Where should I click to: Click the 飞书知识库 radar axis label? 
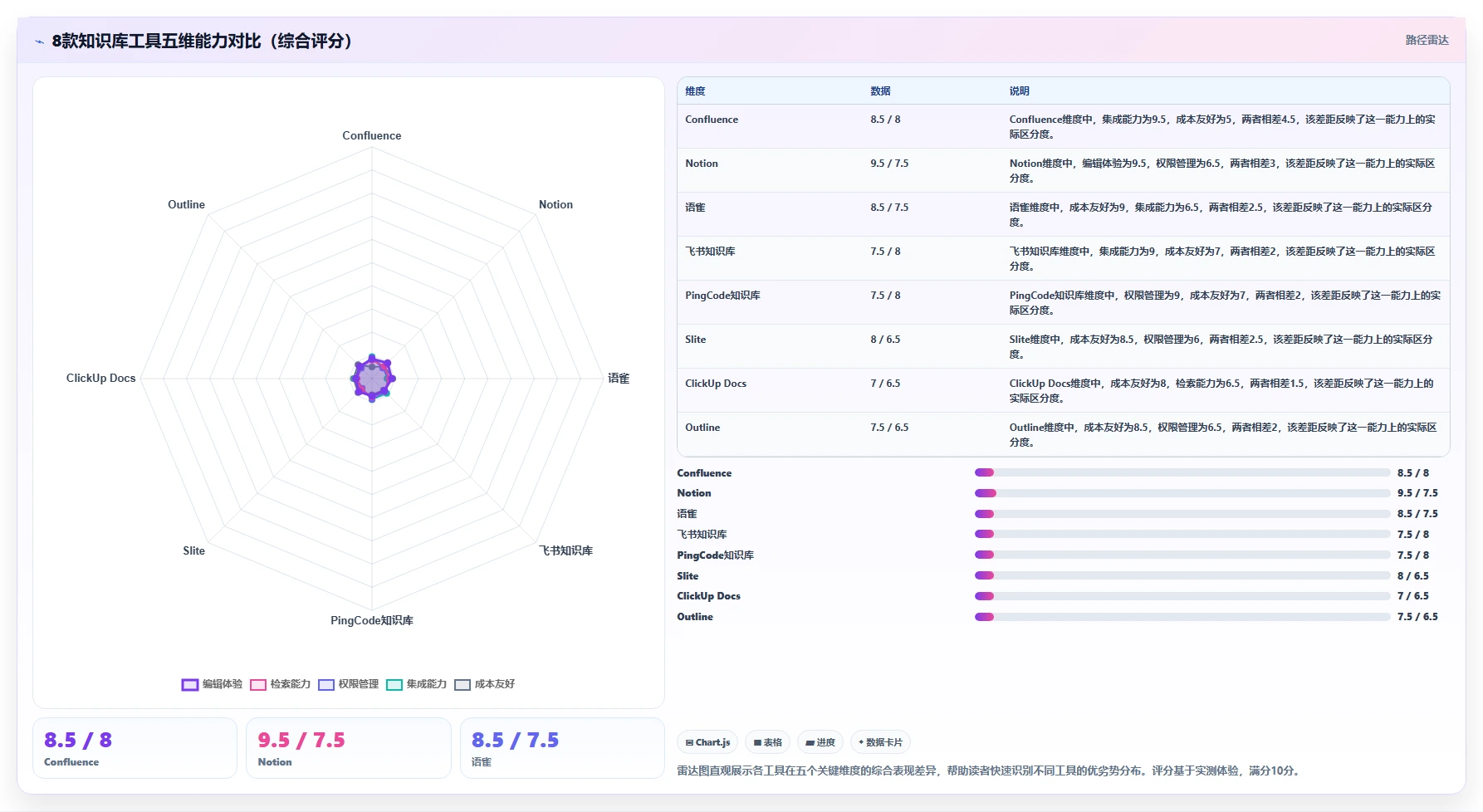tap(565, 550)
